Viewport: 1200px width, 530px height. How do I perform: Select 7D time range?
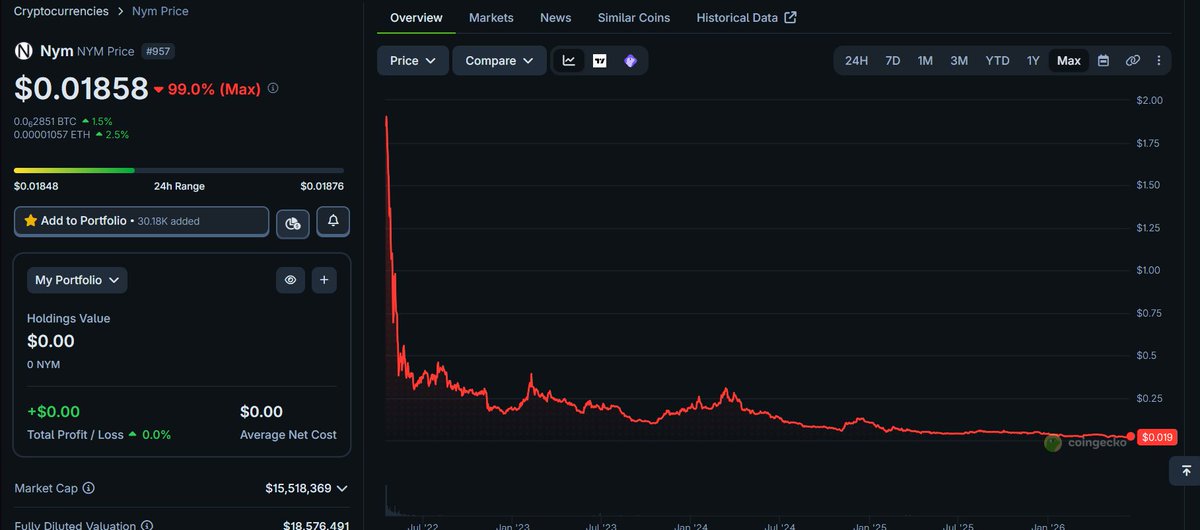(893, 61)
